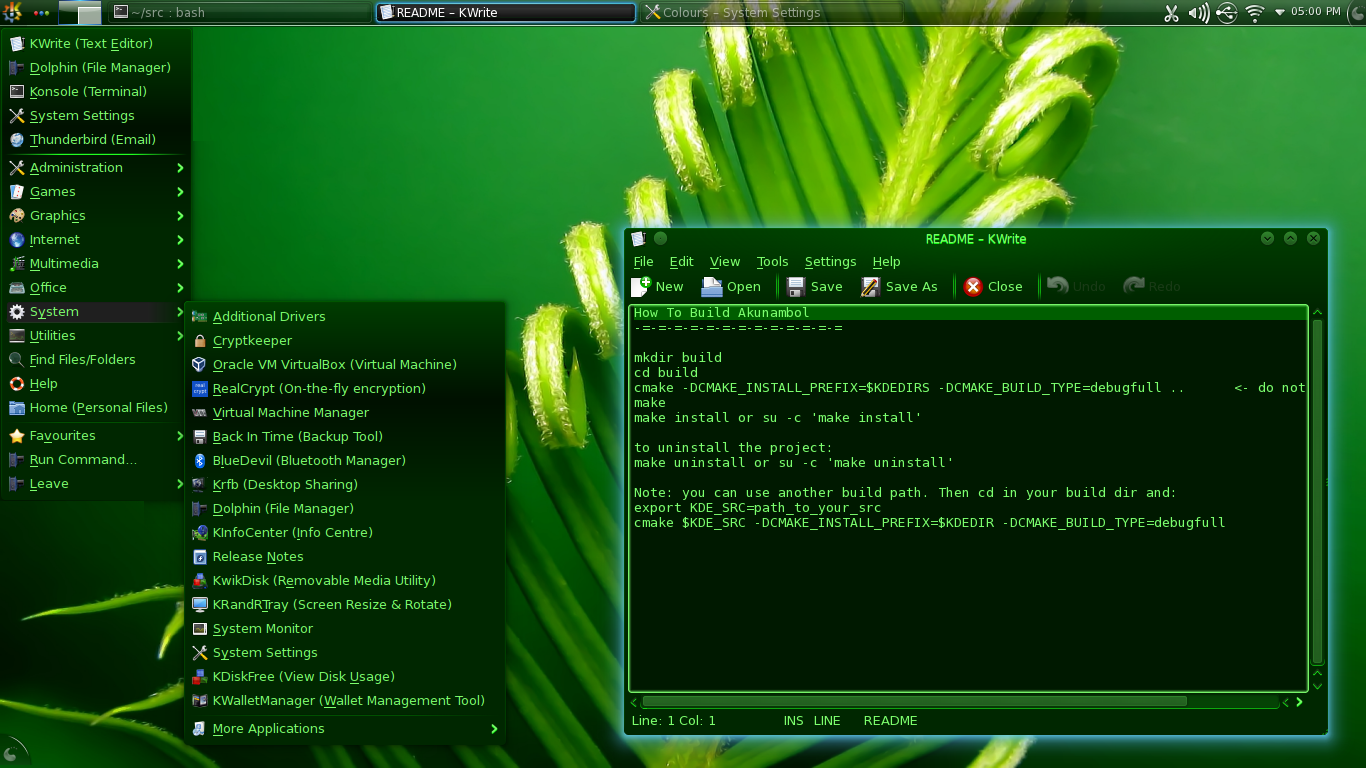Open BlueDevil Bluetooth Manager
1366x768 pixels.
click(x=345, y=460)
